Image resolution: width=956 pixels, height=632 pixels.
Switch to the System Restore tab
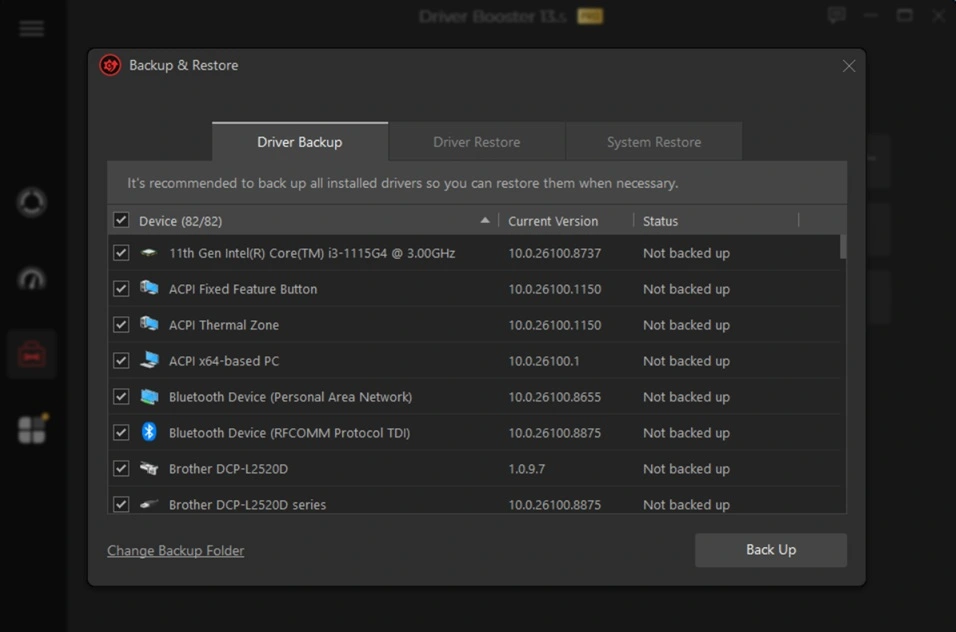point(654,142)
